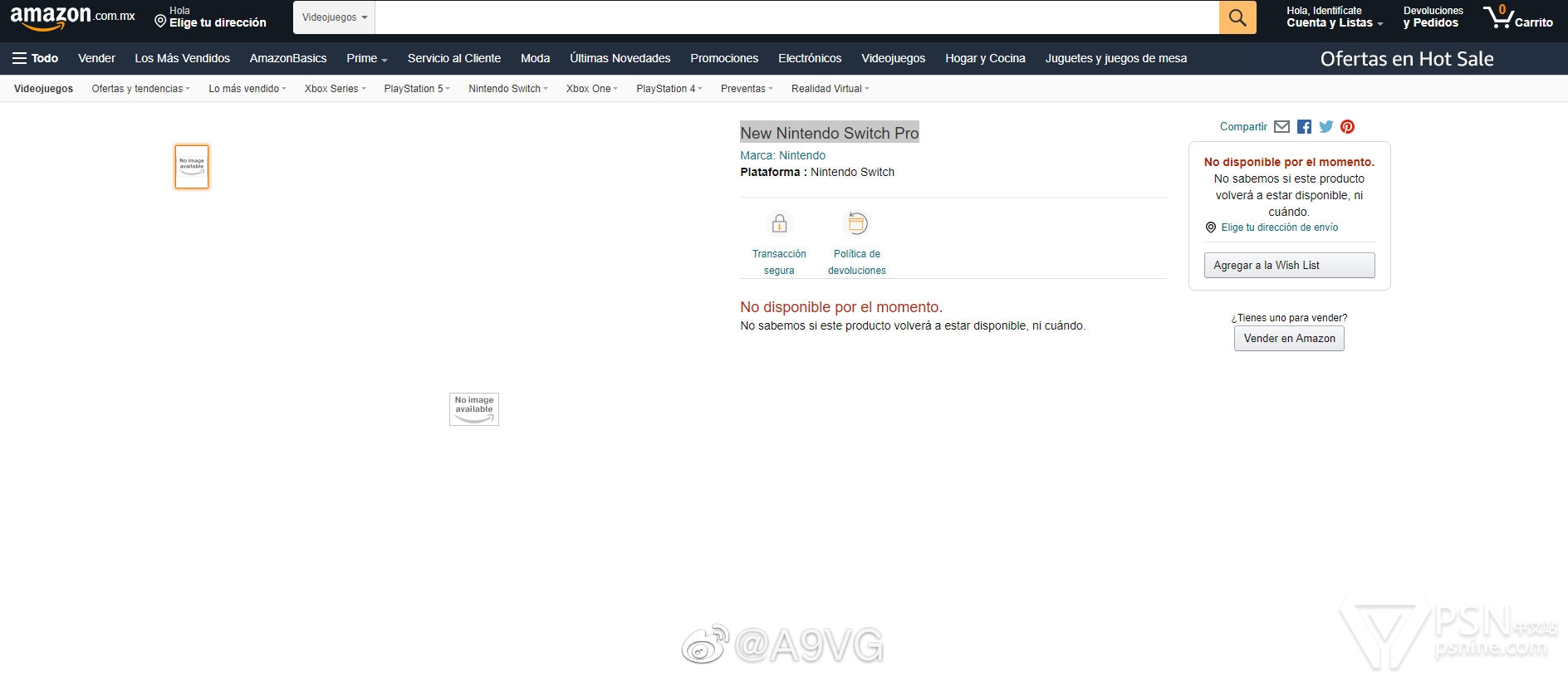
Task: Share product on Pinterest
Action: [x=1347, y=127]
